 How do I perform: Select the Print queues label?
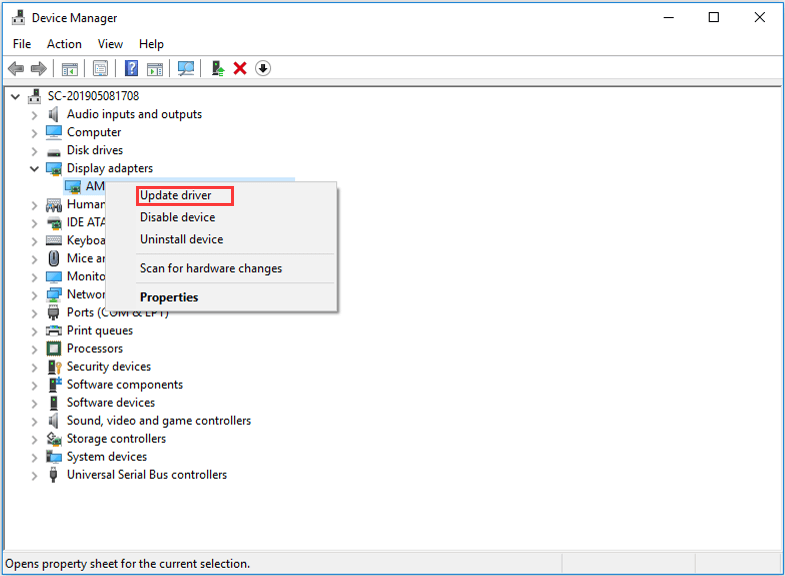tap(100, 330)
